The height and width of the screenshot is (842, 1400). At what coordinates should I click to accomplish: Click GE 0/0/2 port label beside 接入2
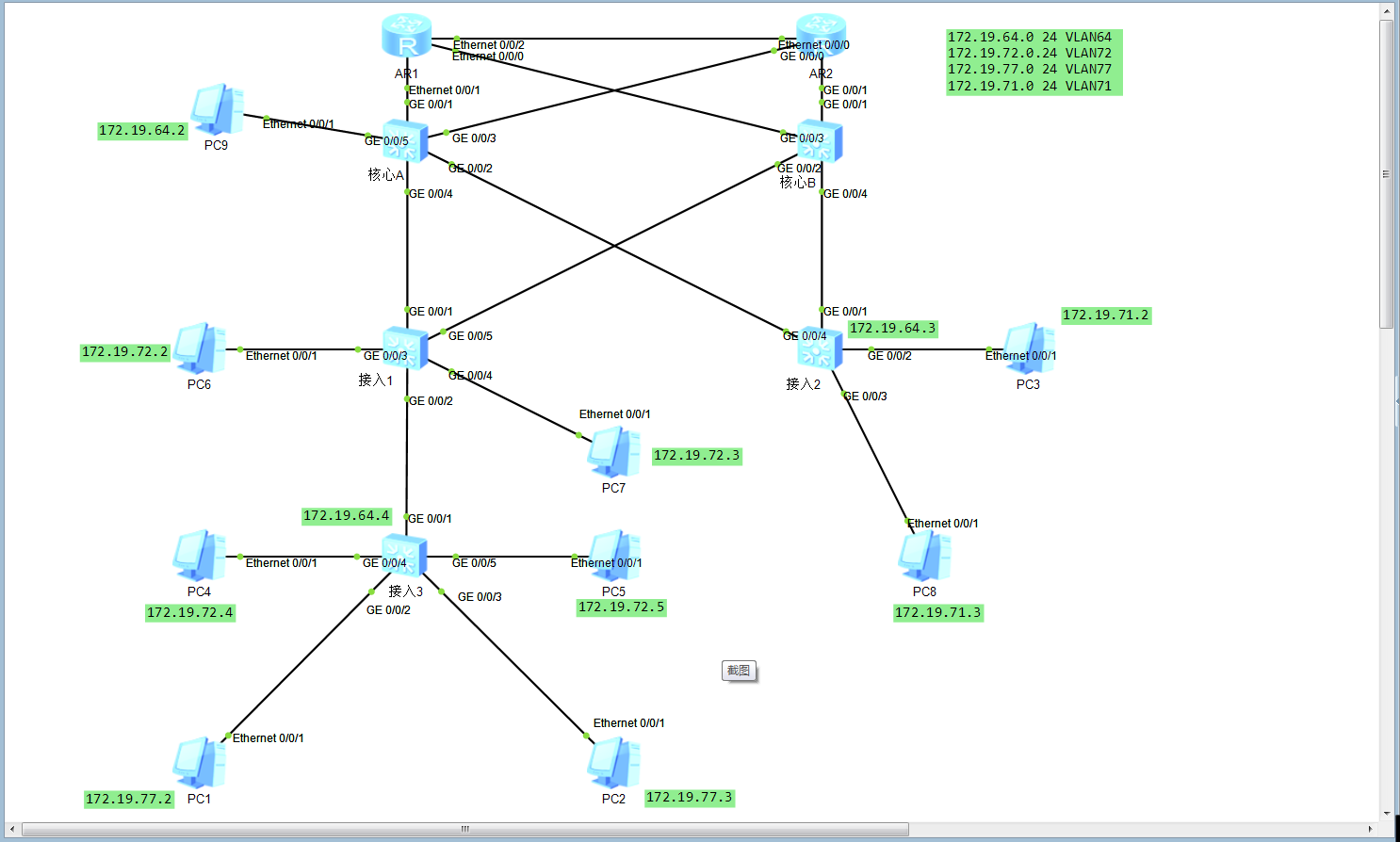click(x=889, y=356)
